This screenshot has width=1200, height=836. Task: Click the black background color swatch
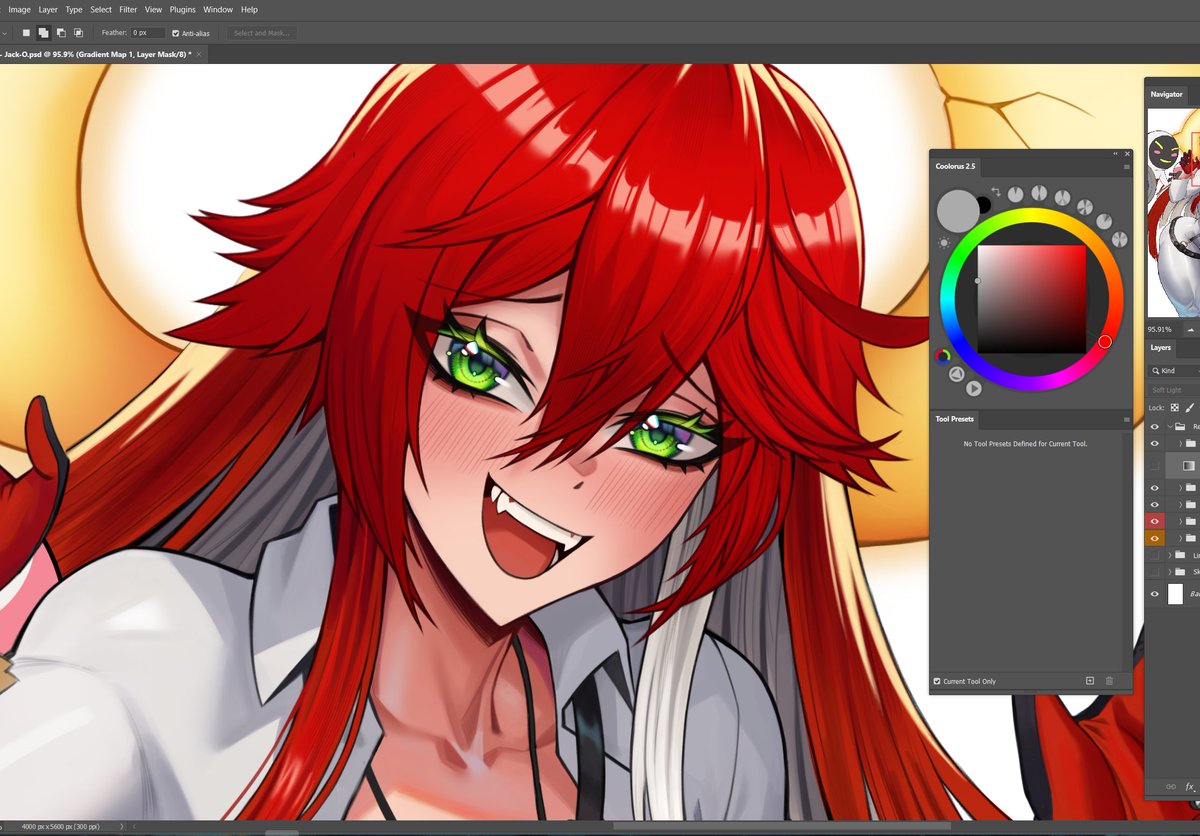click(x=984, y=205)
